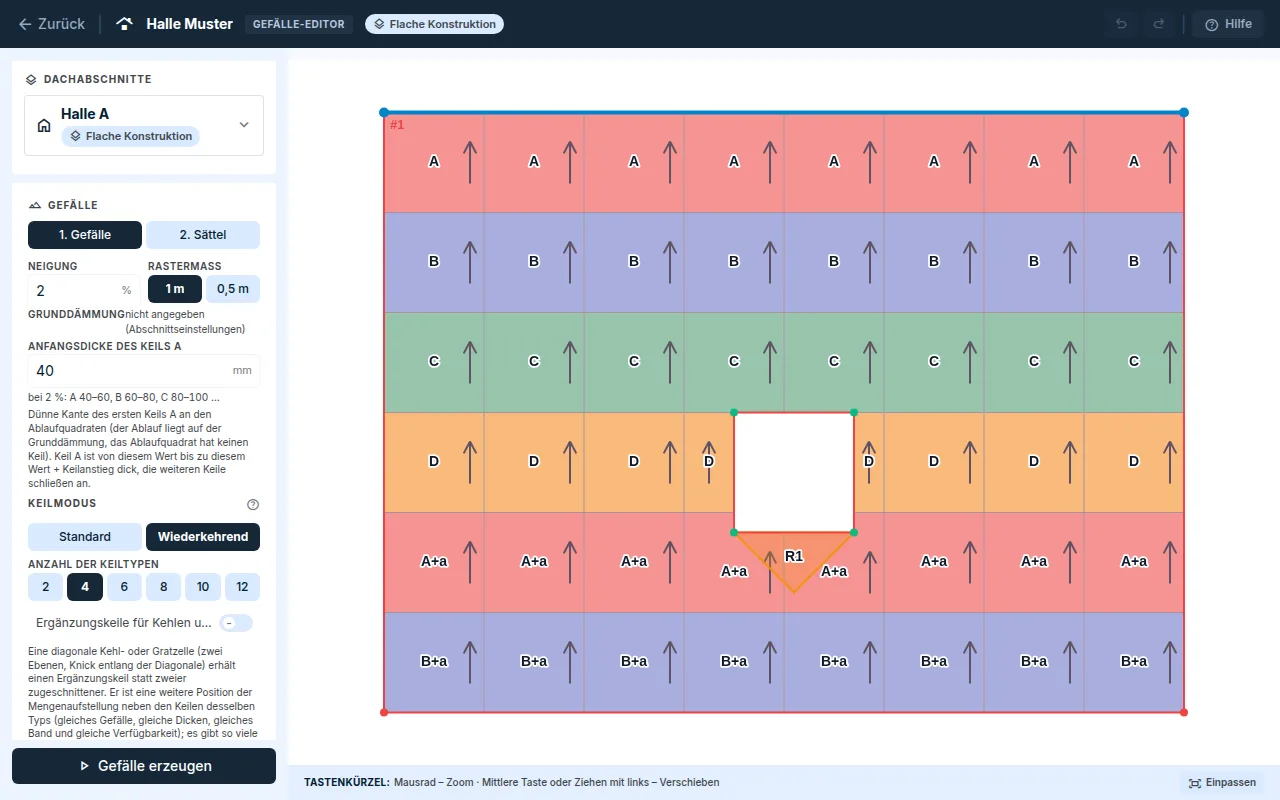Click the bottom-left red corner point

(384, 712)
